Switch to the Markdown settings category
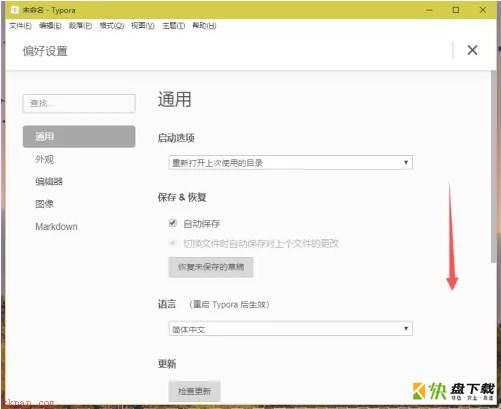Screen dimensions: 501x409 click(56, 227)
